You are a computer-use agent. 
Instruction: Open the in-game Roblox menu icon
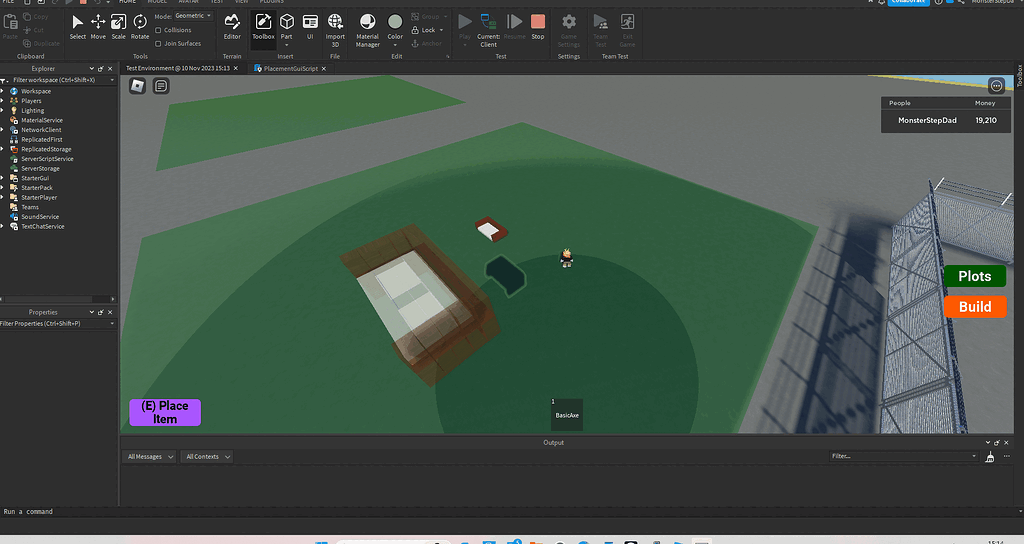tap(138, 86)
